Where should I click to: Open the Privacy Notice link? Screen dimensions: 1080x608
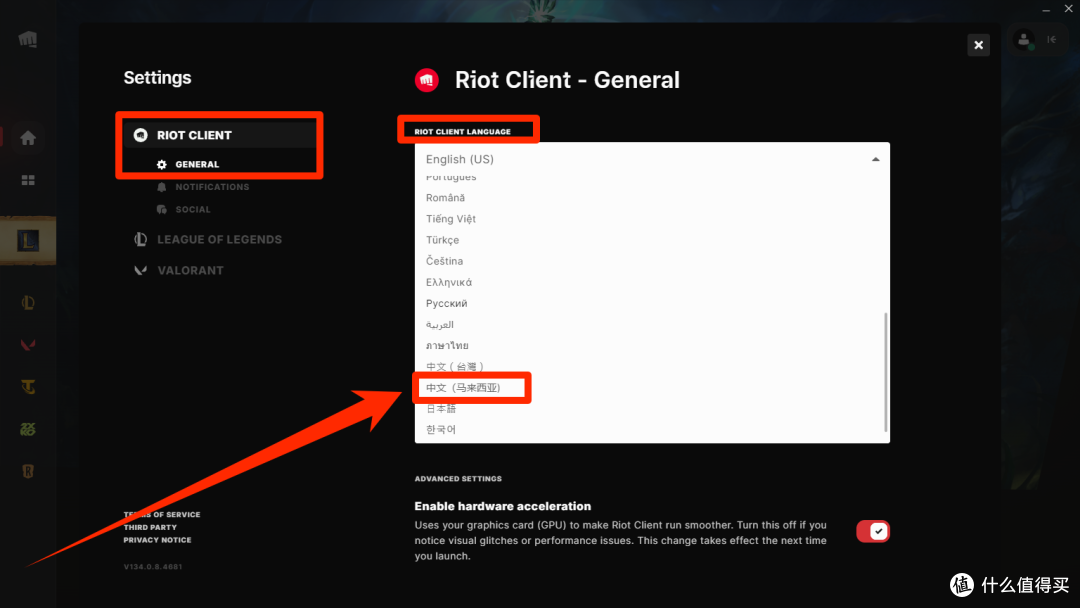click(x=158, y=540)
